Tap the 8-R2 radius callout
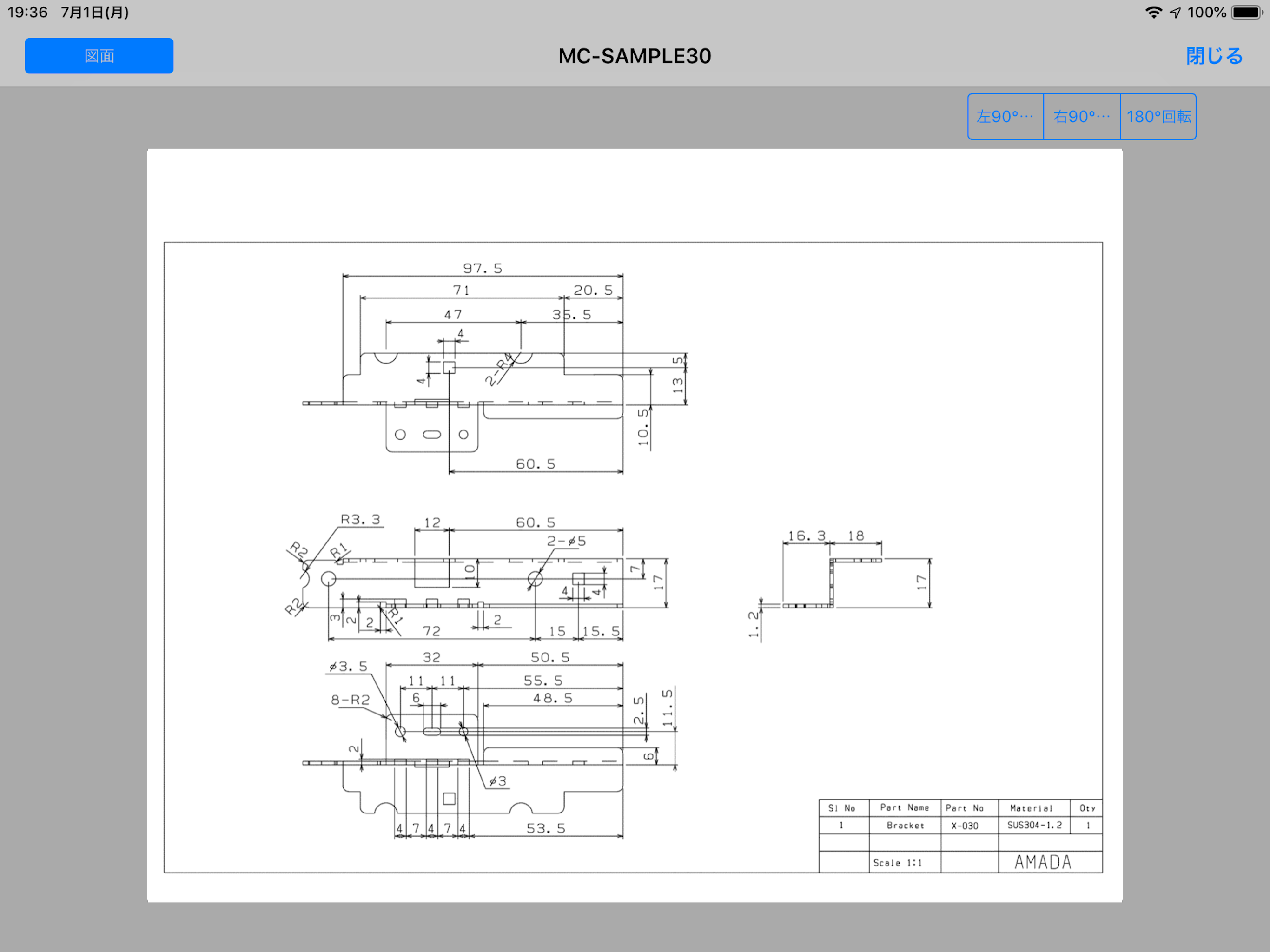 [350, 700]
